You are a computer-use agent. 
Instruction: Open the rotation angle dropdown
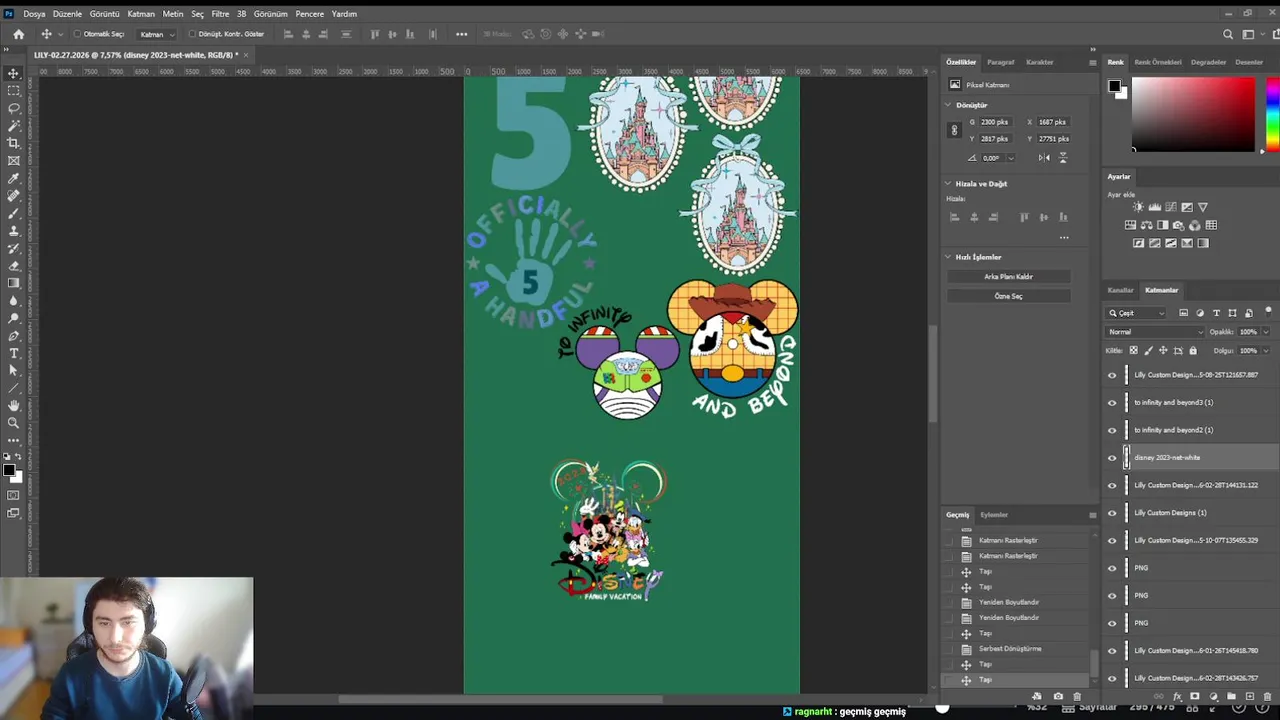[x=1010, y=158]
